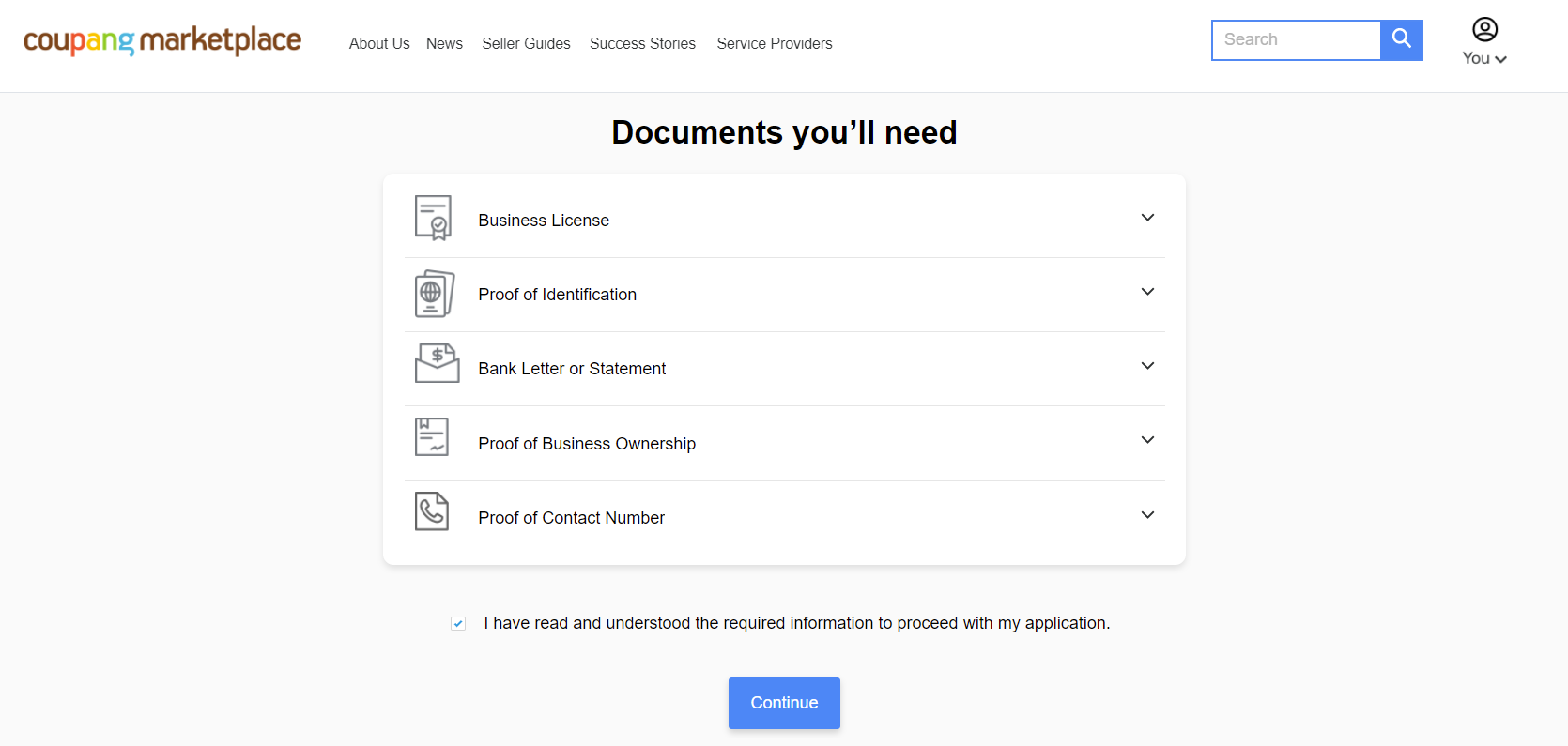This screenshot has height=746, width=1568.
Task: Expand the Proof of Contact Number chevron
Action: pos(1147,515)
